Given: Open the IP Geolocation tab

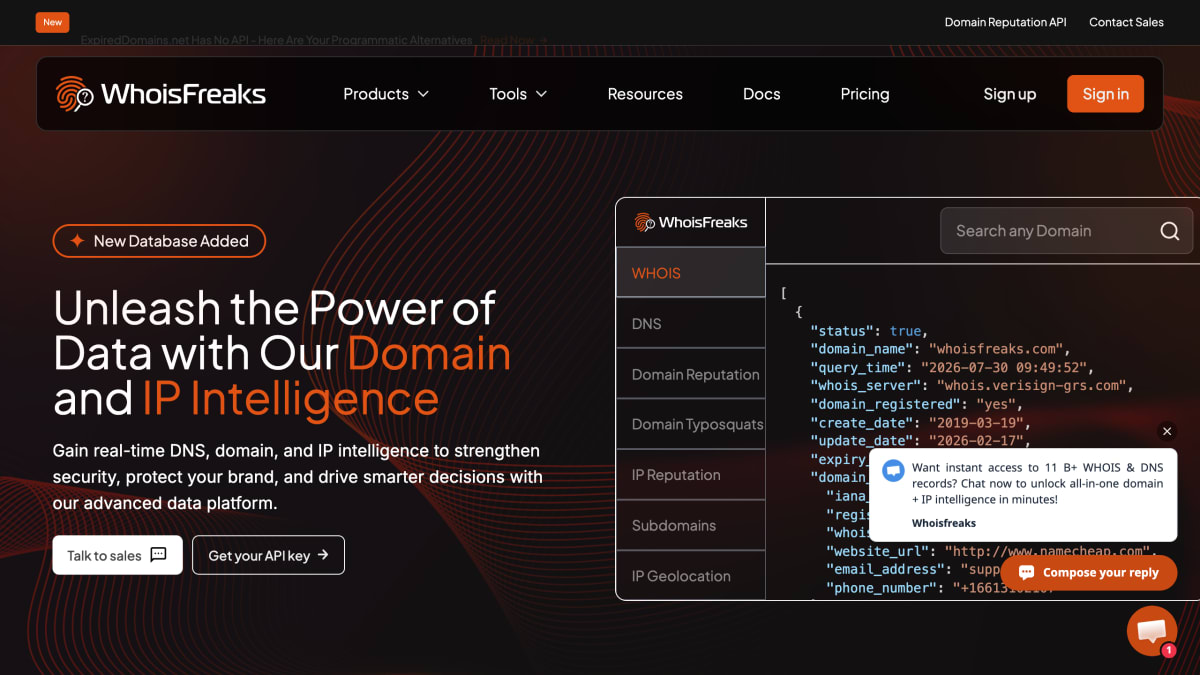Looking at the screenshot, I should tap(690, 576).
